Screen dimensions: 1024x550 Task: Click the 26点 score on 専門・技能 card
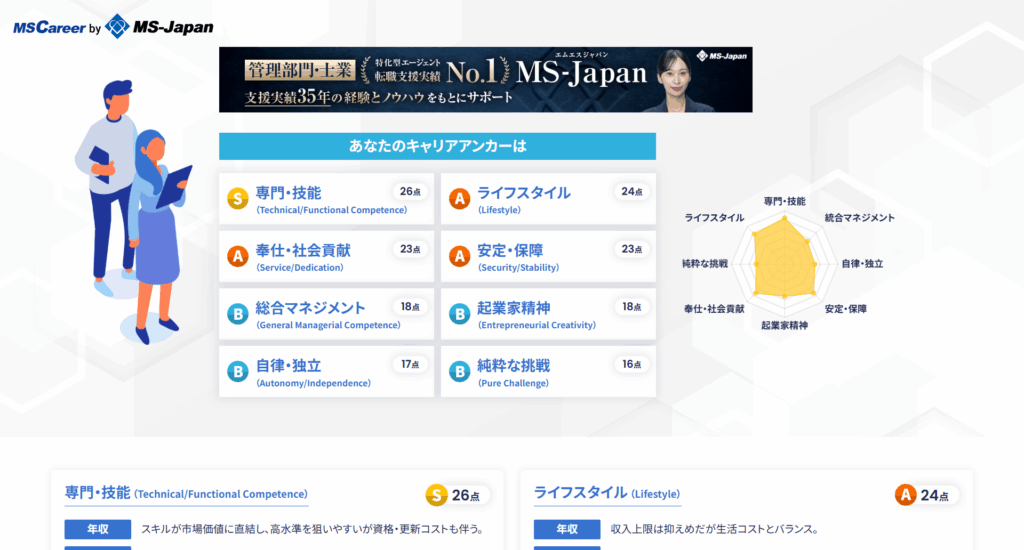point(410,191)
